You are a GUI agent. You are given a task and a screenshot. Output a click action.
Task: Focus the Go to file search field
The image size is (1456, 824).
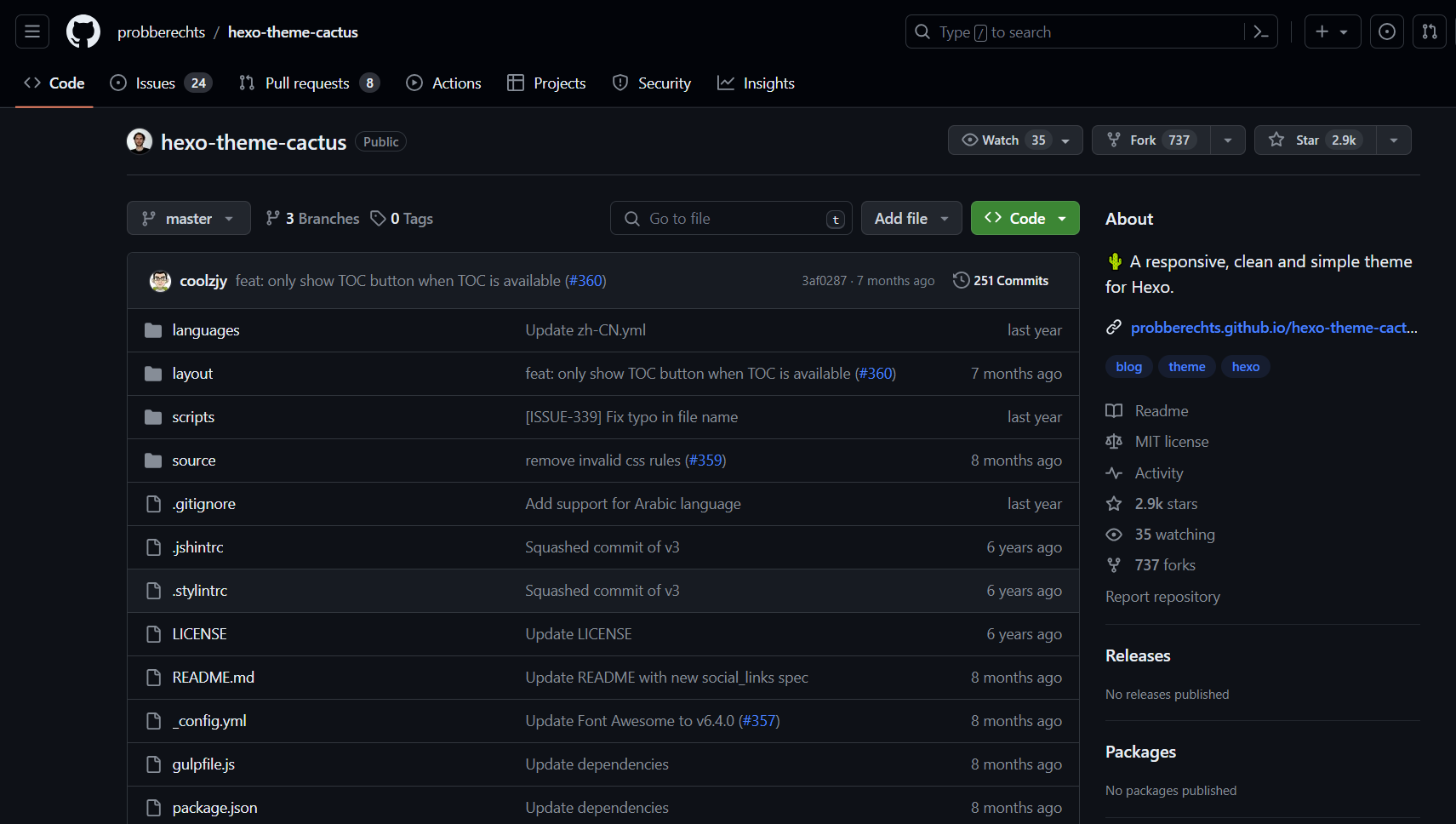pyautogui.click(x=731, y=218)
